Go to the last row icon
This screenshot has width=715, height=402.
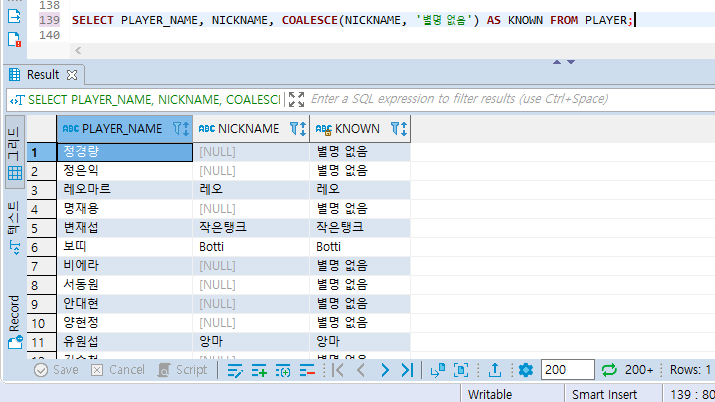(407, 370)
